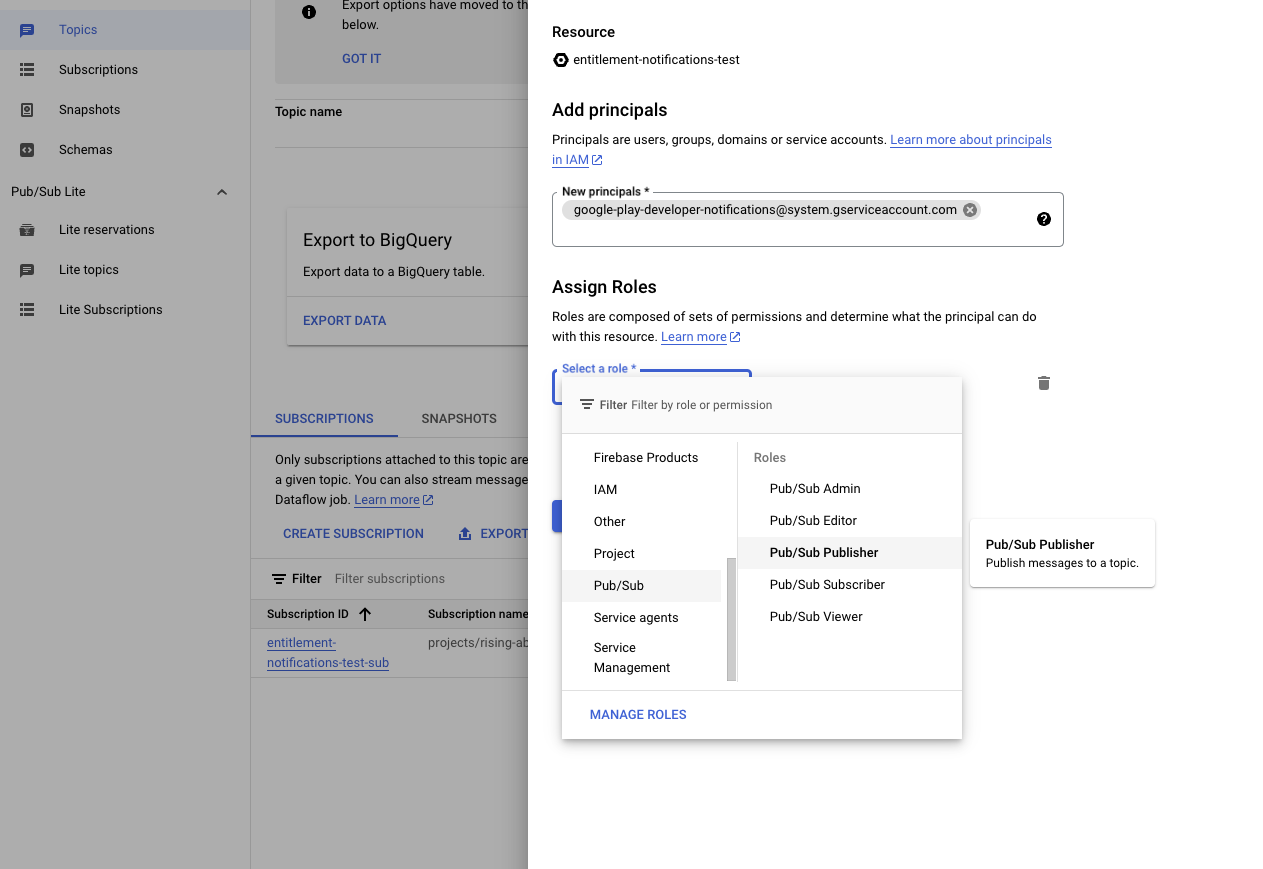Click the filter icon in role dropdown
The image size is (1263, 869).
click(x=587, y=405)
